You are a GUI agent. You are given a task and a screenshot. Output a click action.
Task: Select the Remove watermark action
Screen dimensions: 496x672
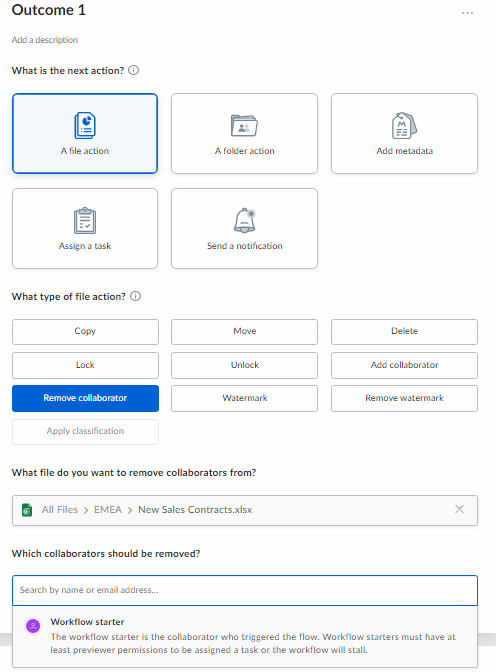[x=404, y=399]
